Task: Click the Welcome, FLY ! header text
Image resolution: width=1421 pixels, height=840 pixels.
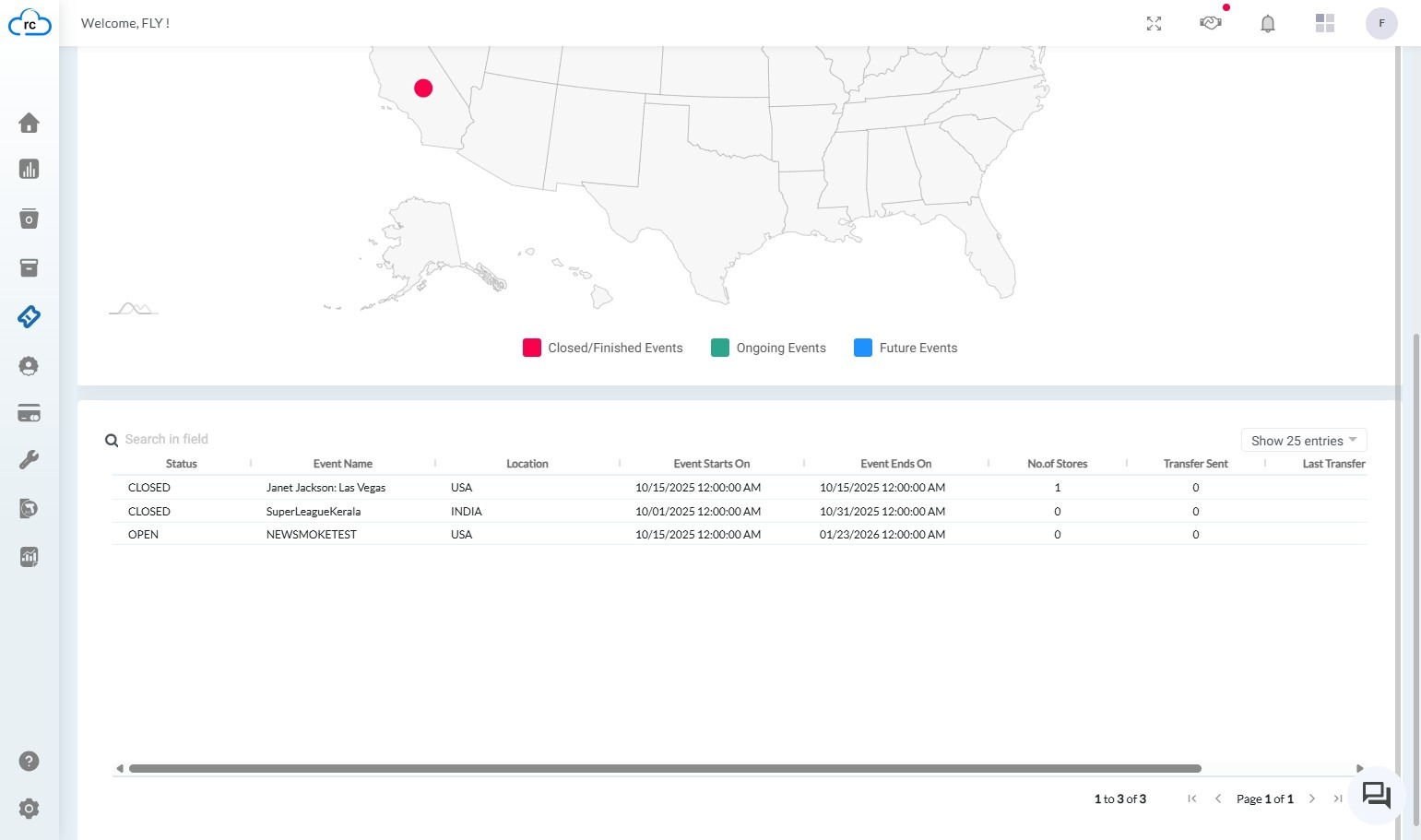Action: tap(125, 23)
